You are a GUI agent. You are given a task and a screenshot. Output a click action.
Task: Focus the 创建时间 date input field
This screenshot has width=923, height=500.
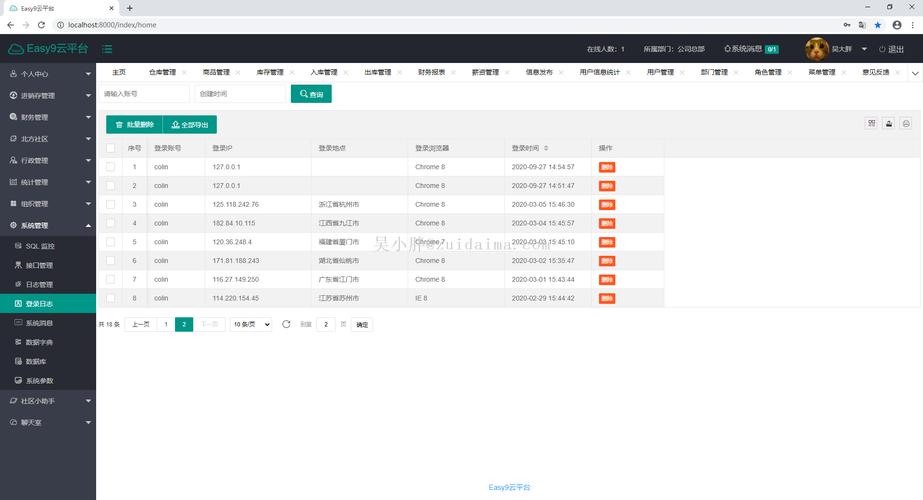pyautogui.click(x=240, y=94)
